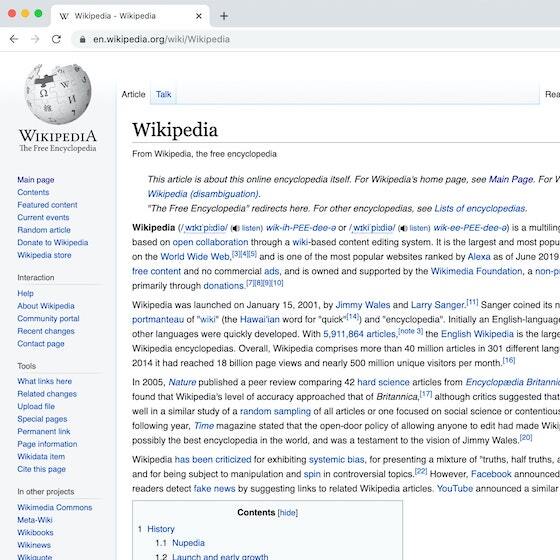This screenshot has height=560, width=560.
Task: Open a new tab with plus icon
Action: tap(224, 16)
